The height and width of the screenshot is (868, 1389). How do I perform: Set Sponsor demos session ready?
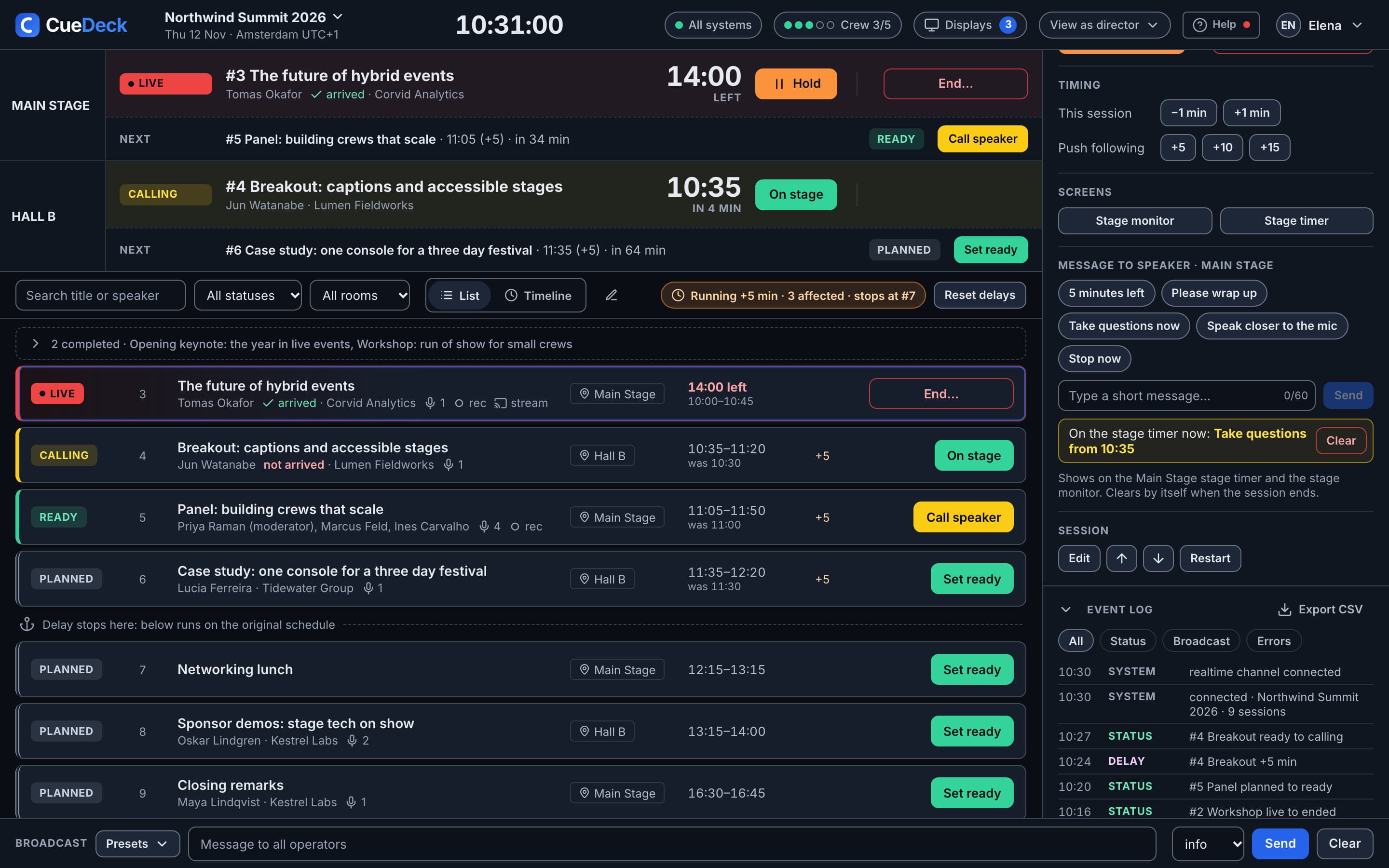tap(971, 731)
